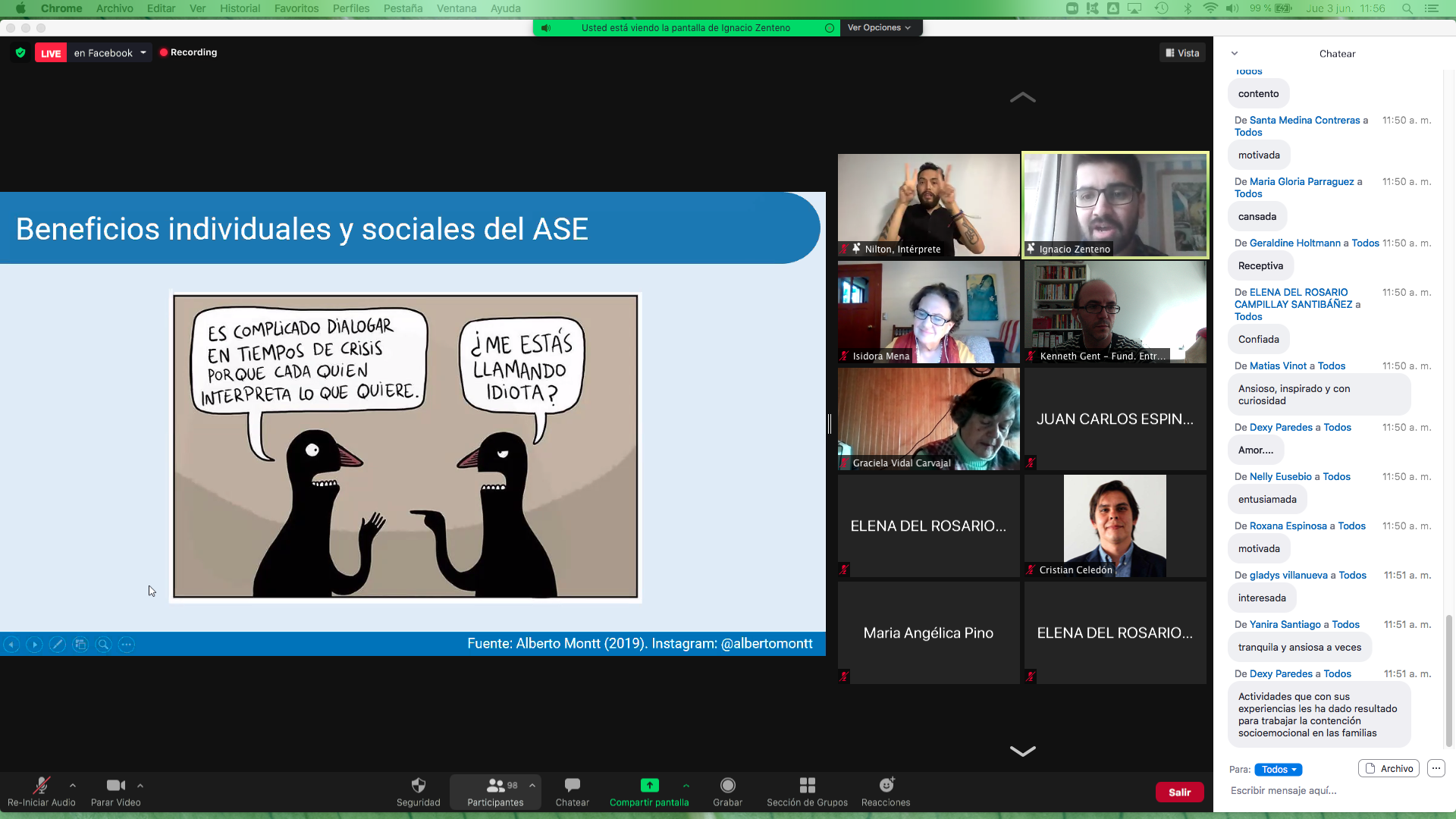Open Editar menu
1456x819 pixels.
[161, 8]
